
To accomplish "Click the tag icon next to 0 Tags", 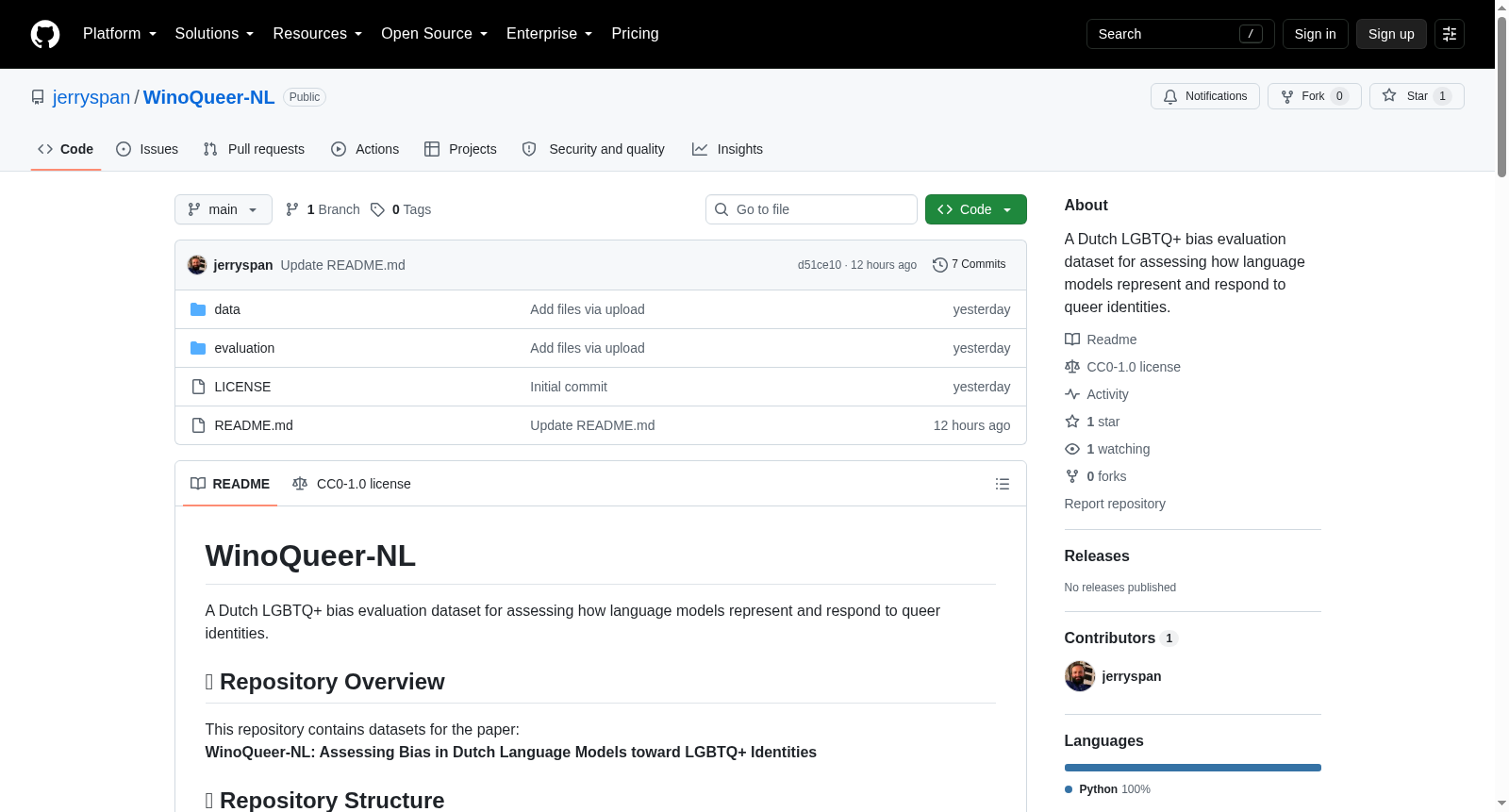I will [378, 209].
